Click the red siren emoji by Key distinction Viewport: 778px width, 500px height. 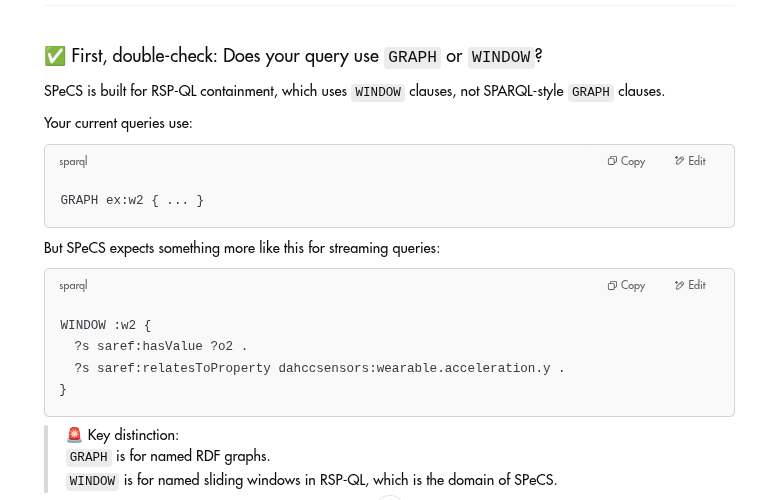[x=74, y=435]
